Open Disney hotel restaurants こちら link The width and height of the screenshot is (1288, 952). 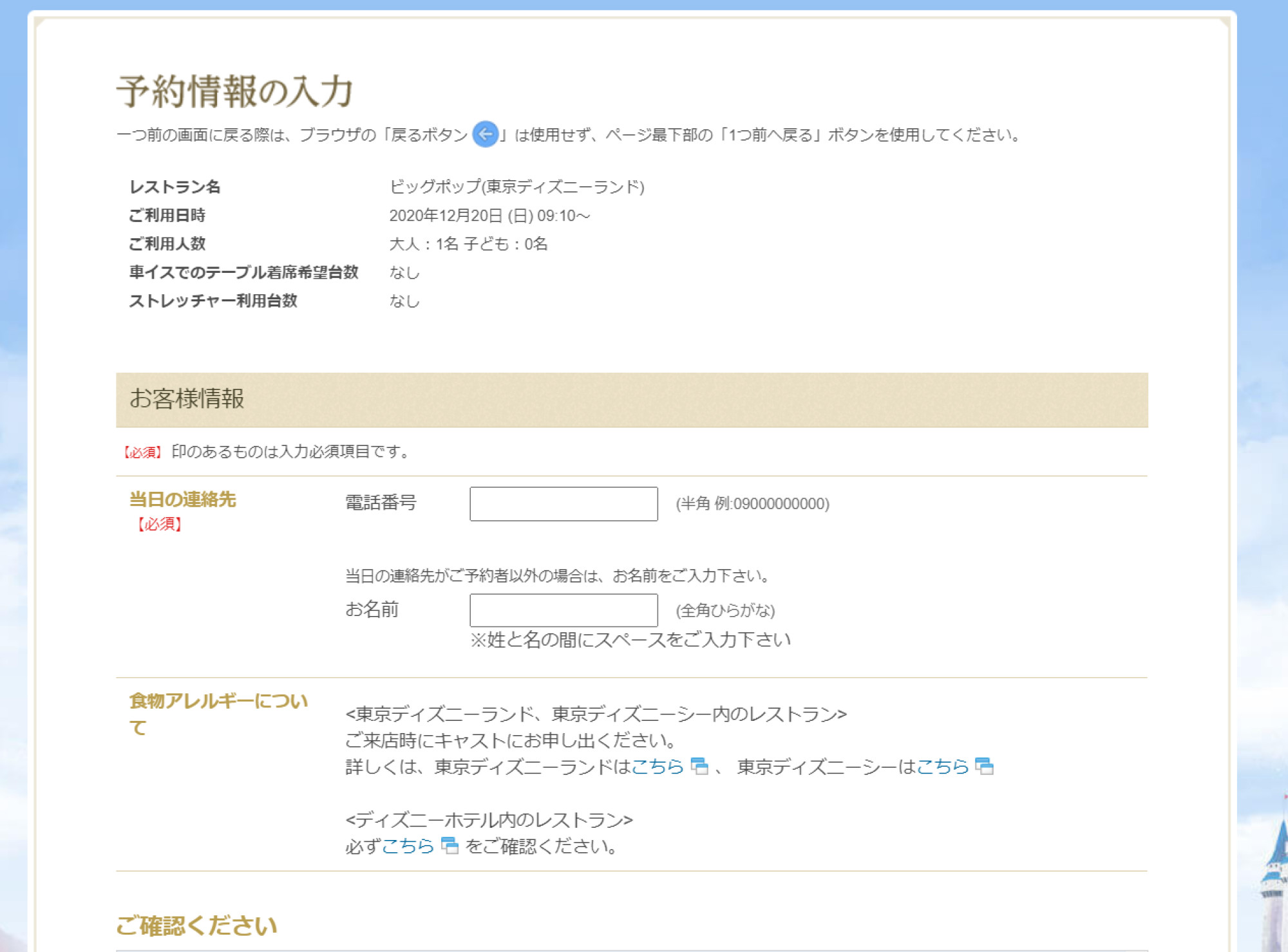[408, 846]
